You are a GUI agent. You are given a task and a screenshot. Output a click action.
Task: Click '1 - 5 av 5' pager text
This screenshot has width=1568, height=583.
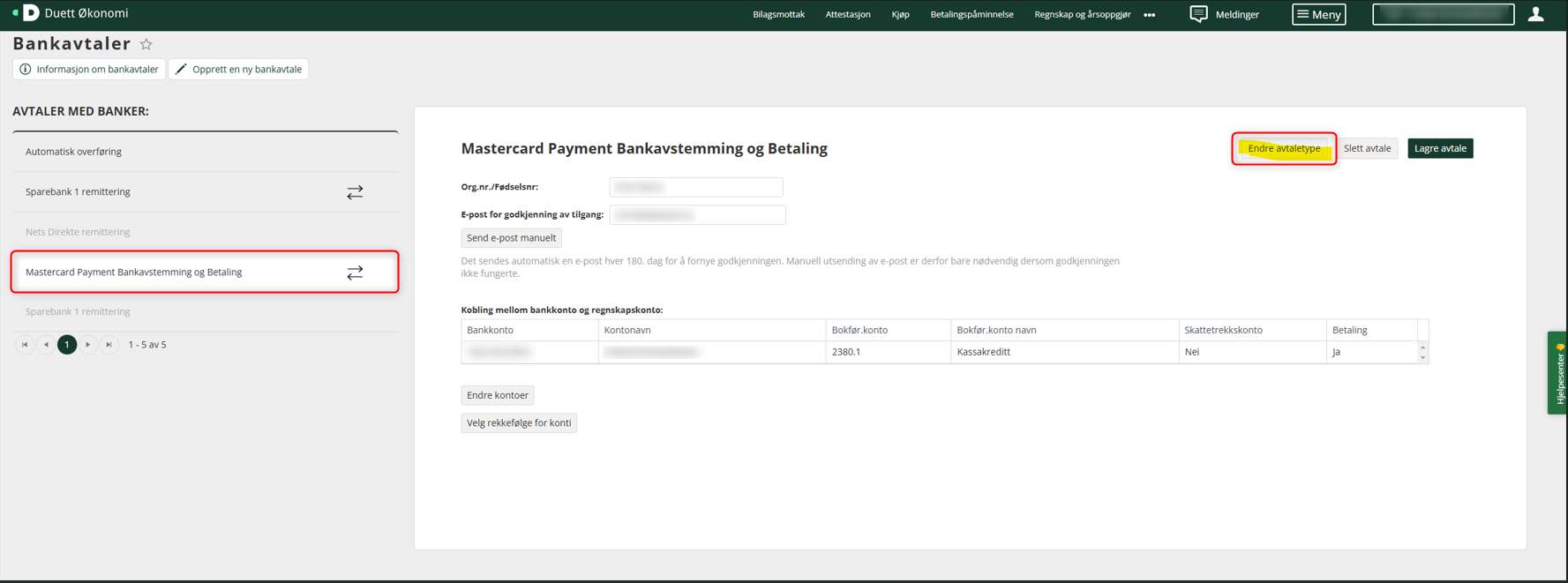click(x=147, y=345)
